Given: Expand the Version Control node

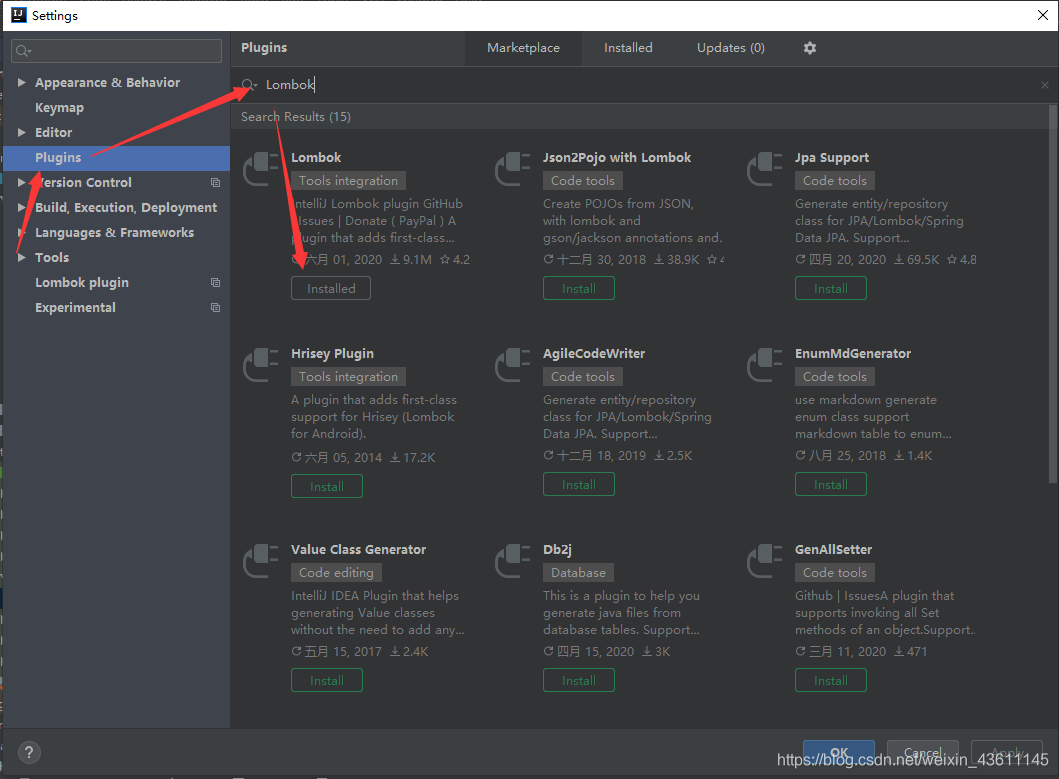Looking at the screenshot, I should tap(22, 182).
